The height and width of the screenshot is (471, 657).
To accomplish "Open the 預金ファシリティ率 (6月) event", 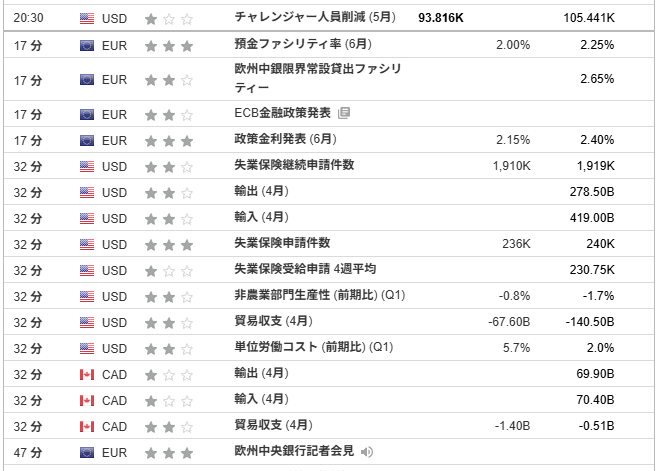I will click(x=303, y=44).
